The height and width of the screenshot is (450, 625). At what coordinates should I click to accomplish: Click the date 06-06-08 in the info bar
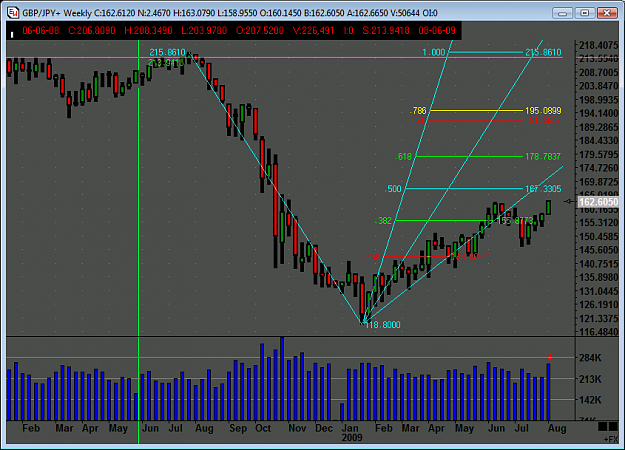(41, 30)
